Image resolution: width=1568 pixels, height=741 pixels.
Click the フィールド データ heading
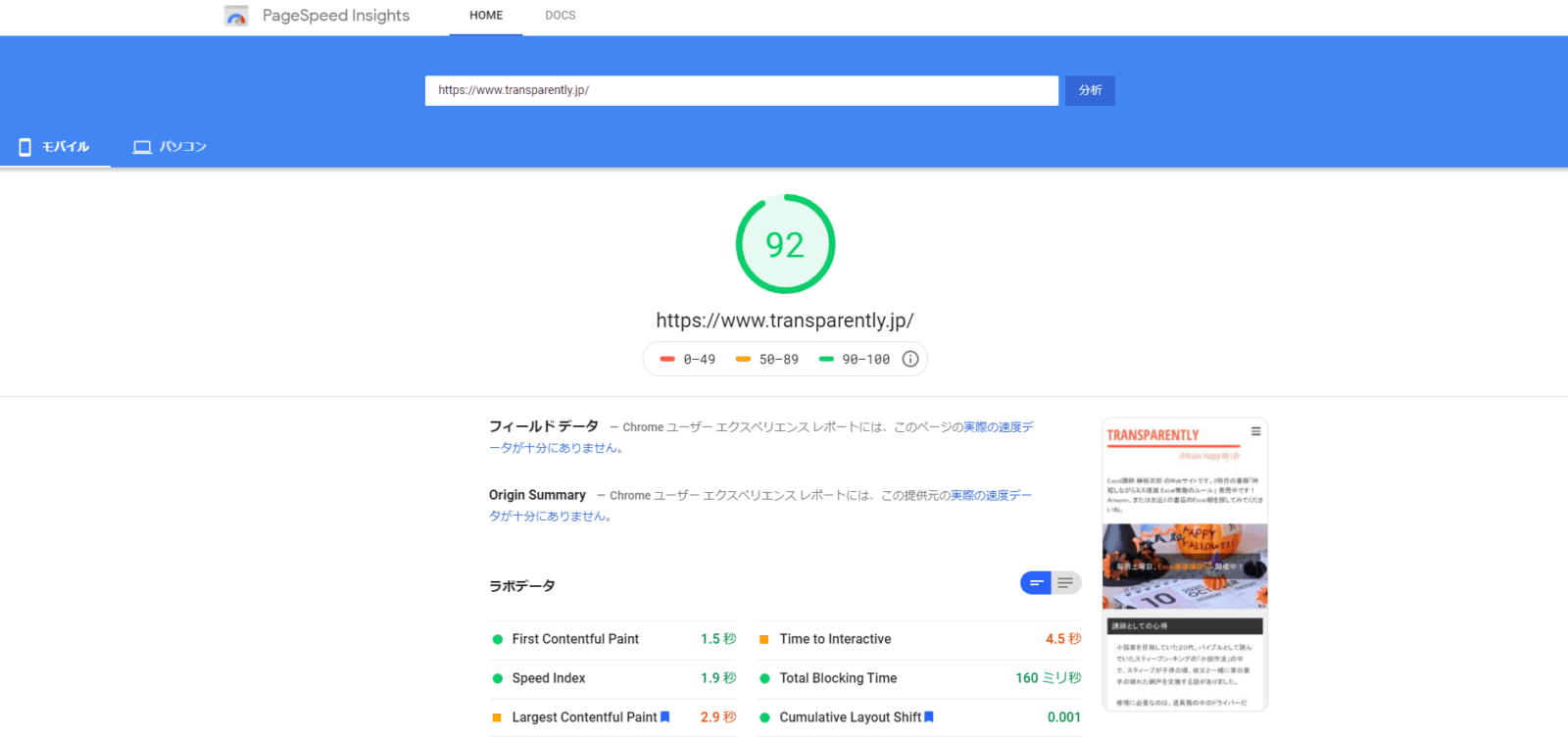544,426
